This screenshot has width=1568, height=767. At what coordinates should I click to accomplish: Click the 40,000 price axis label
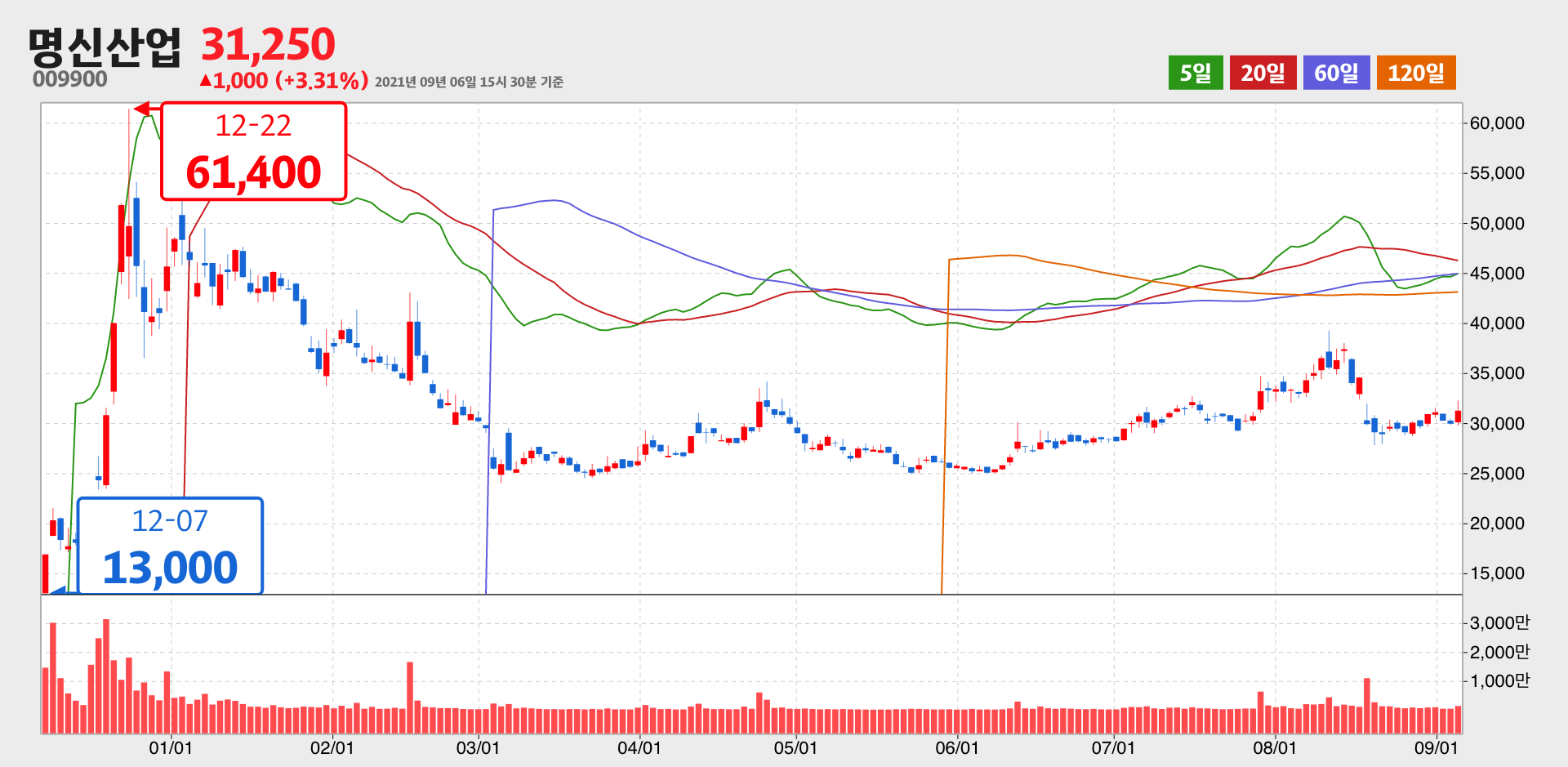[x=1497, y=323]
